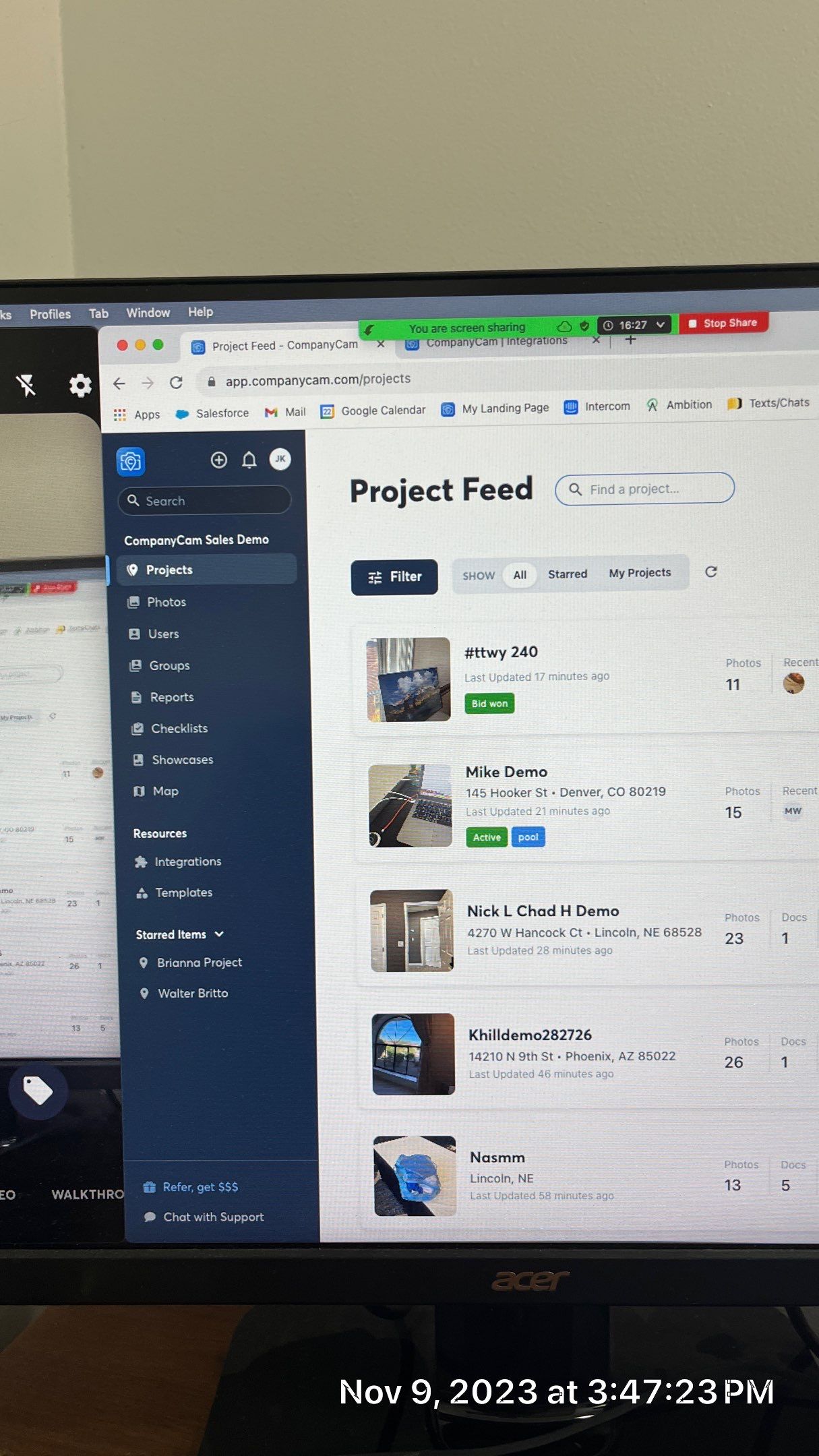Open Photos in the sidebar
The image size is (819, 1456).
[x=166, y=602]
